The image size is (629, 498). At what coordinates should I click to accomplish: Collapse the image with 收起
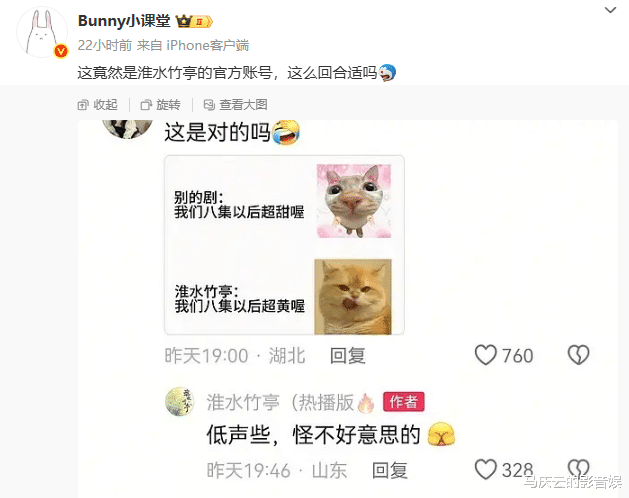click(x=97, y=105)
